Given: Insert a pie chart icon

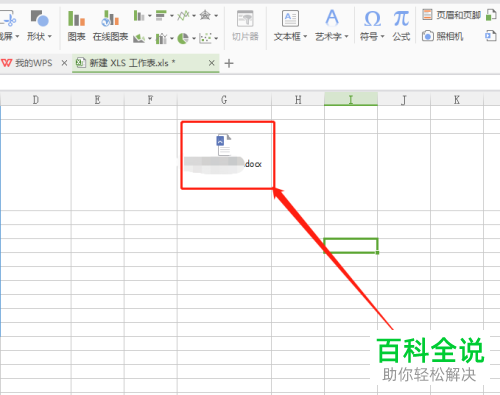Looking at the screenshot, I should [x=183, y=38].
